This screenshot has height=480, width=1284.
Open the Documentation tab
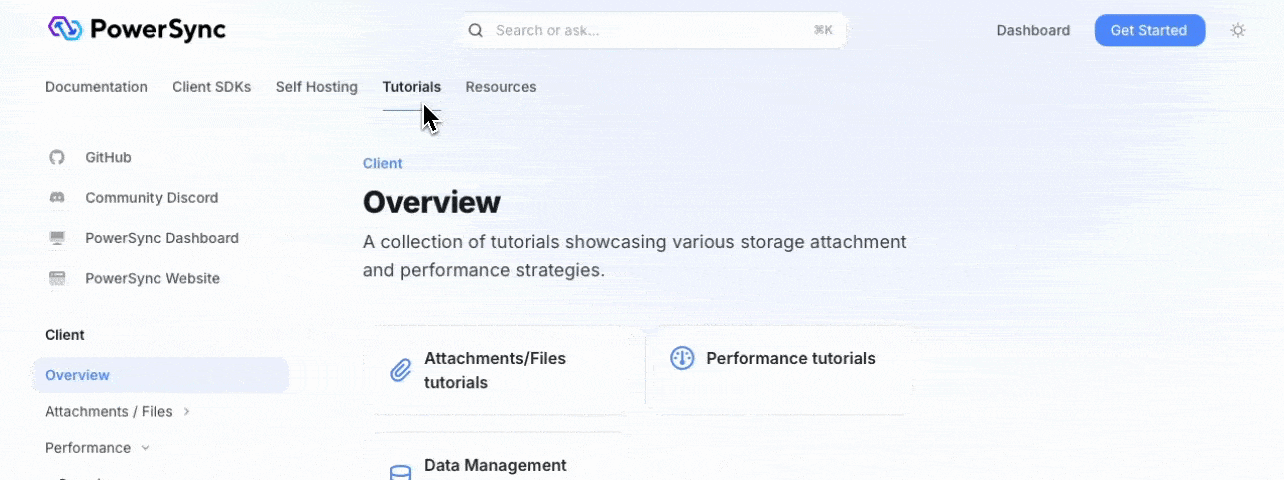[x=96, y=87]
